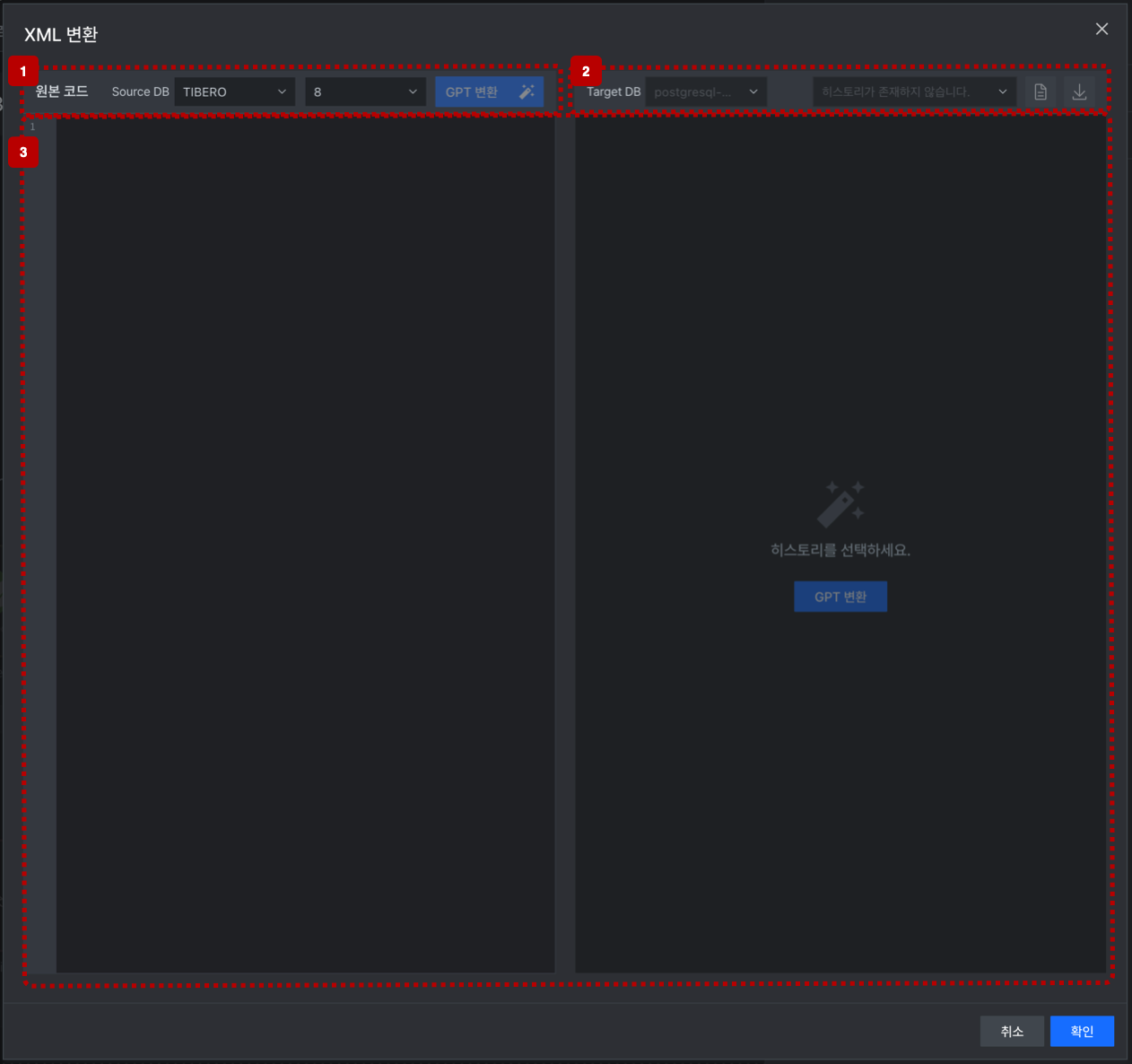Click the document icon in the target toolbar
The width and height of the screenshot is (1132, 1064).
(1041, 92)
